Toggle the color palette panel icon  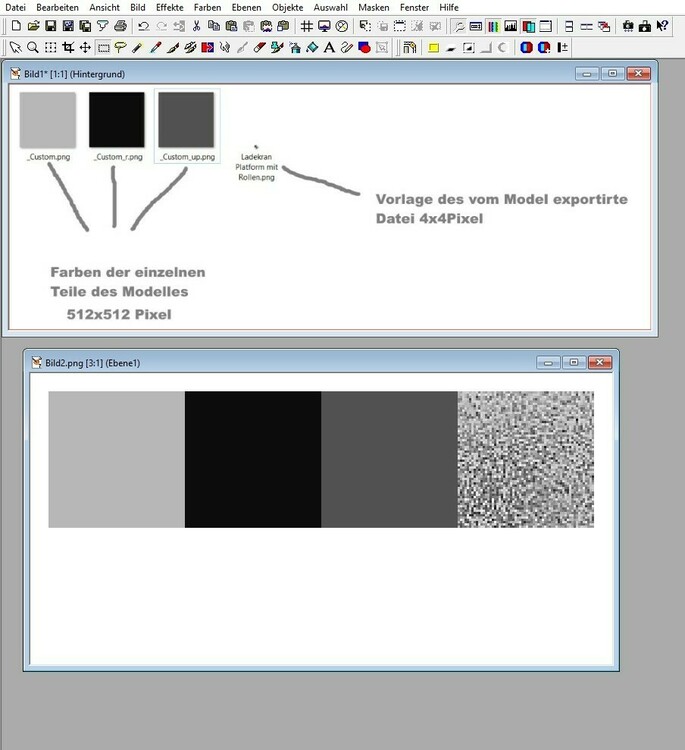pyautogui.click(x=493, y=26)
